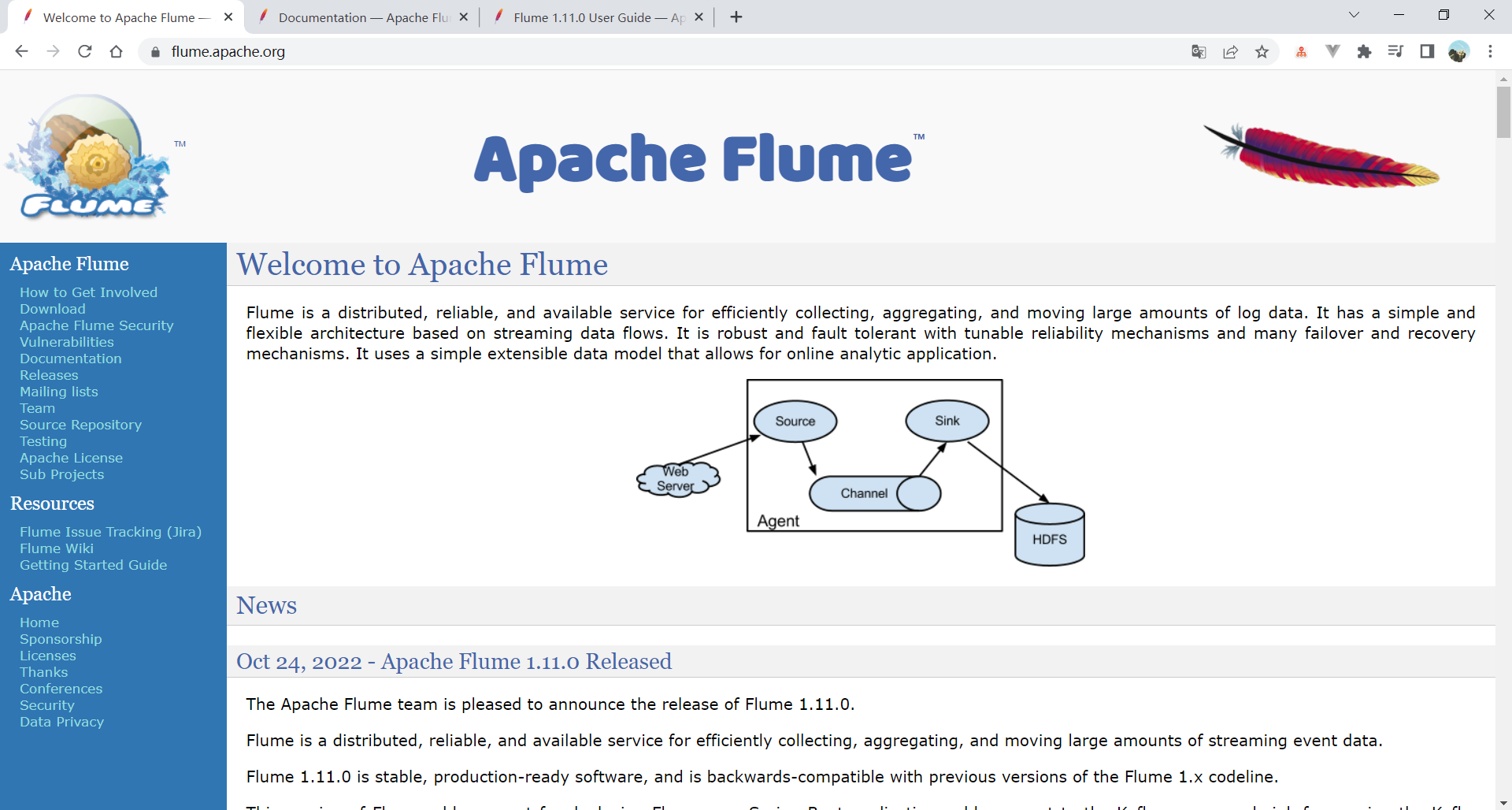Screen dimensions: 1512x810
Task: Click the Oct 24, 2022 release heading
Action: tap(454, 661)
